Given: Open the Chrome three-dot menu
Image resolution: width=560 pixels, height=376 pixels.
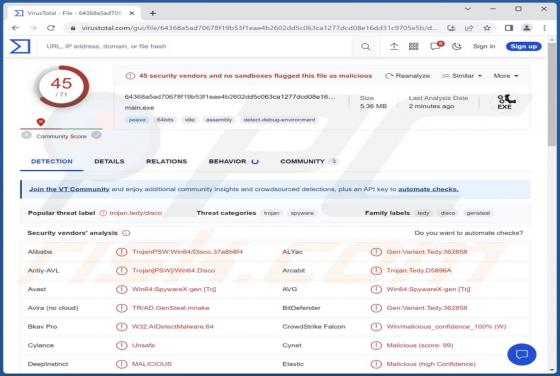Looking at the screenshot, I should point(544,28).
